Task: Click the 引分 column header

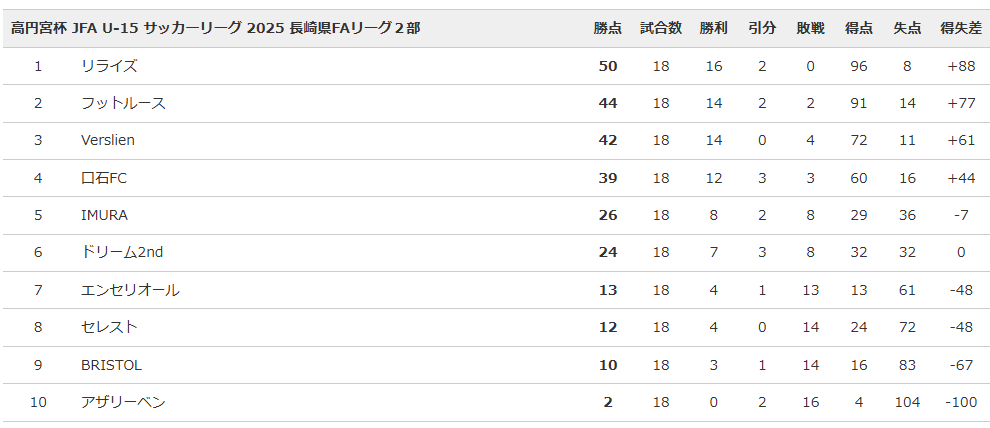Action: (x=762, y=29)
